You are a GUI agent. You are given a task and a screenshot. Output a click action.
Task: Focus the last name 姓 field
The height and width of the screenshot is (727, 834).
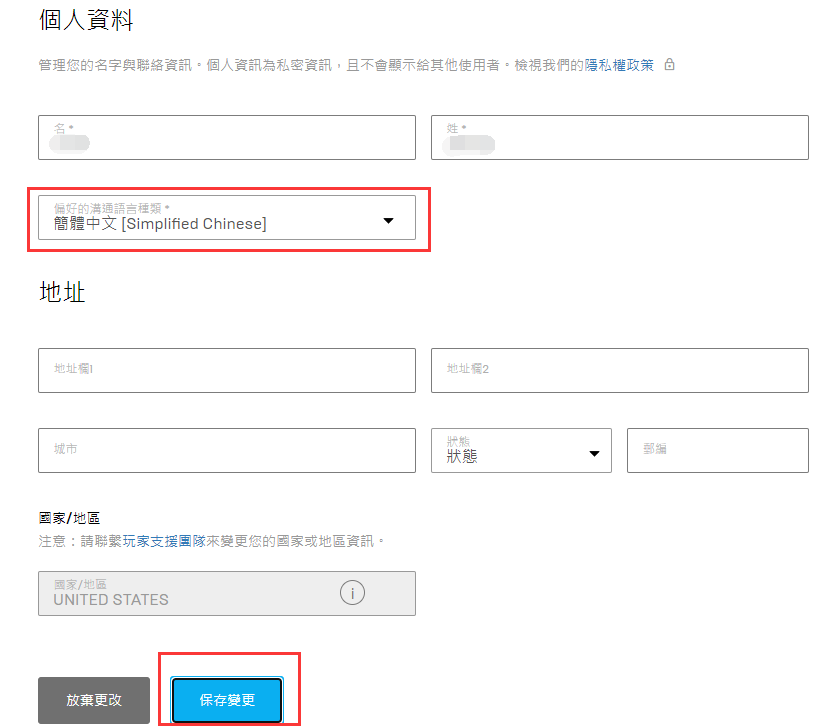tap(620, 137)
